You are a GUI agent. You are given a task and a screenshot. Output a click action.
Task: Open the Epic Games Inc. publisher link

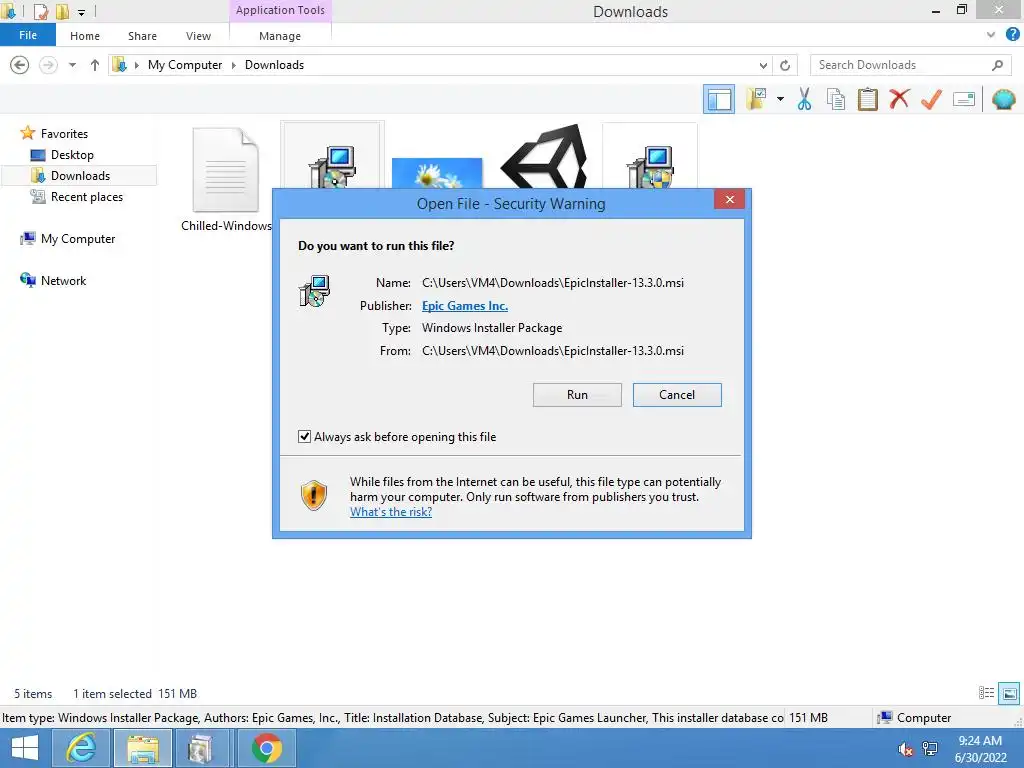(464, 306)
